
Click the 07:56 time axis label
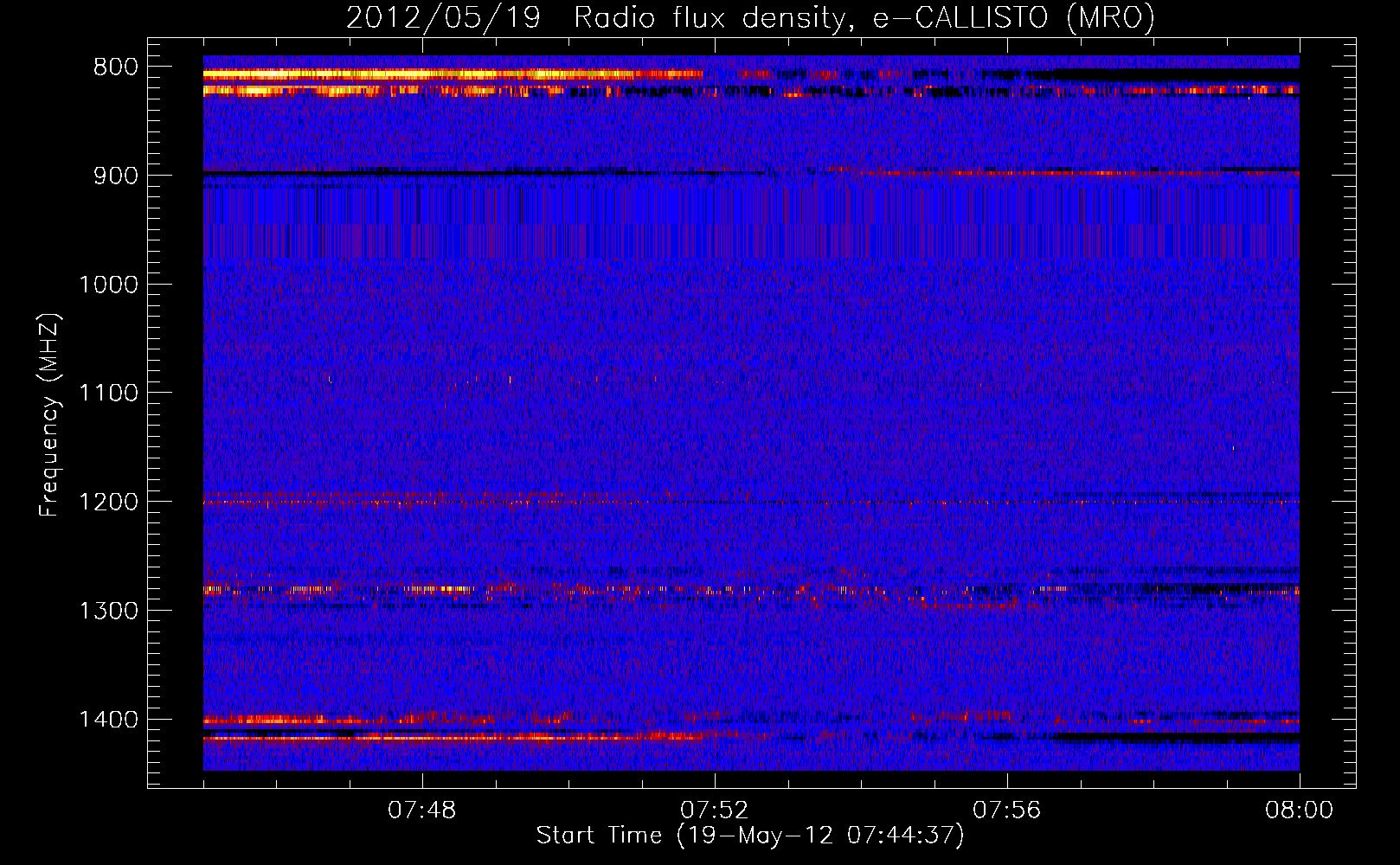[x=1006, y=811]
